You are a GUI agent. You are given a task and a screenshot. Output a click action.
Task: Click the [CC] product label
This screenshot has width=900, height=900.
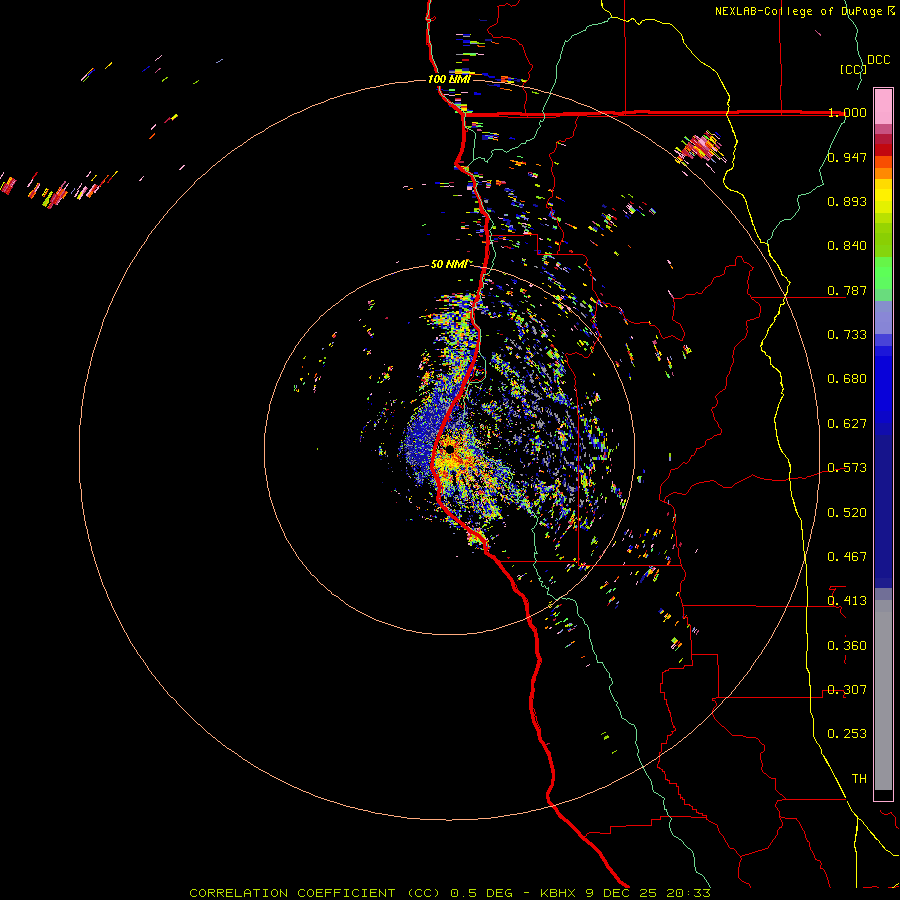click(x=853, y=69)
